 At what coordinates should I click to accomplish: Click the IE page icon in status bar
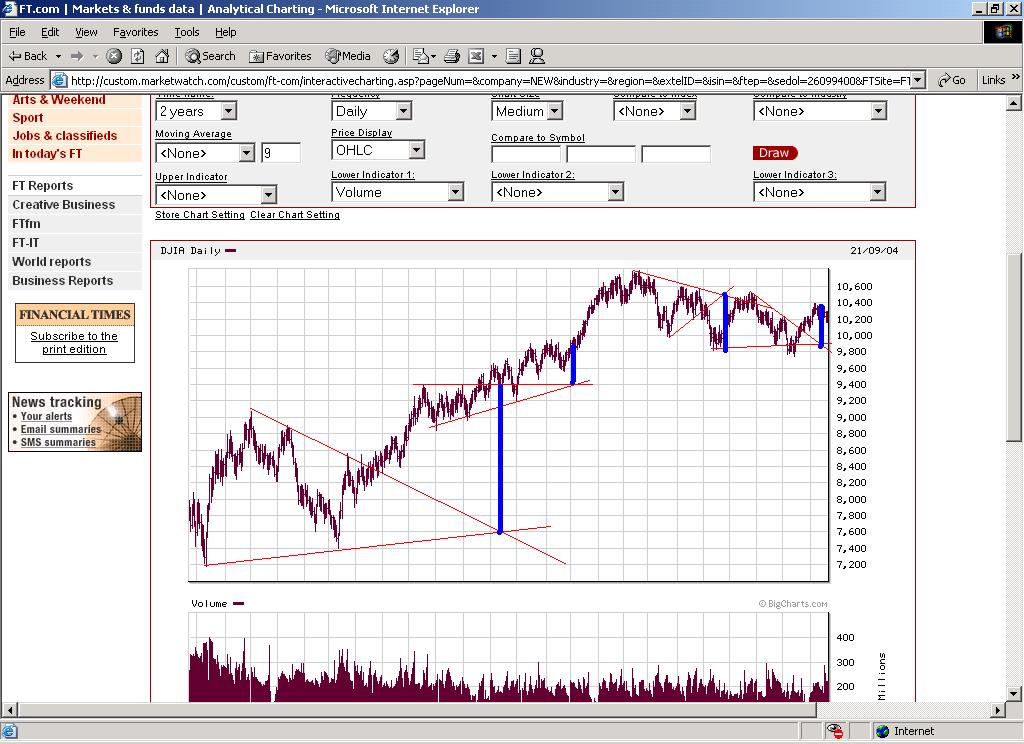(9, 731)
